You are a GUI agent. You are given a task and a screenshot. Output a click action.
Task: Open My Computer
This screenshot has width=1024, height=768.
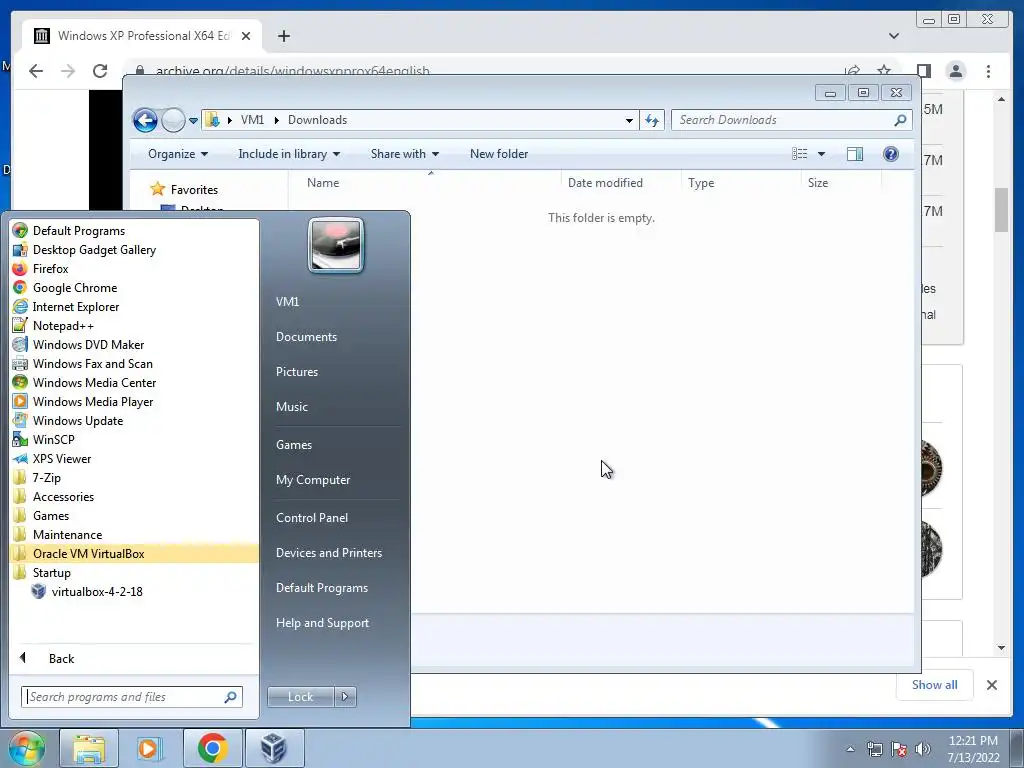point(313,479)
